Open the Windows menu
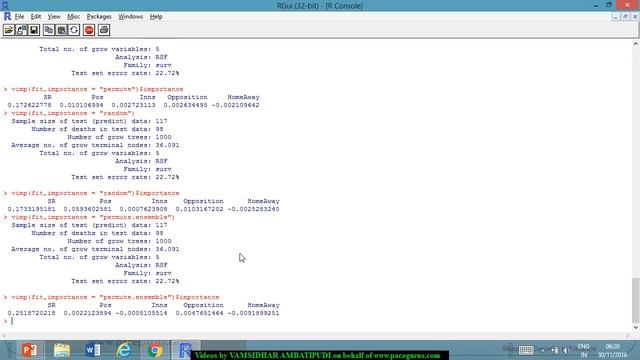Screen dimensions: 640x360 [x=131, y=17]
